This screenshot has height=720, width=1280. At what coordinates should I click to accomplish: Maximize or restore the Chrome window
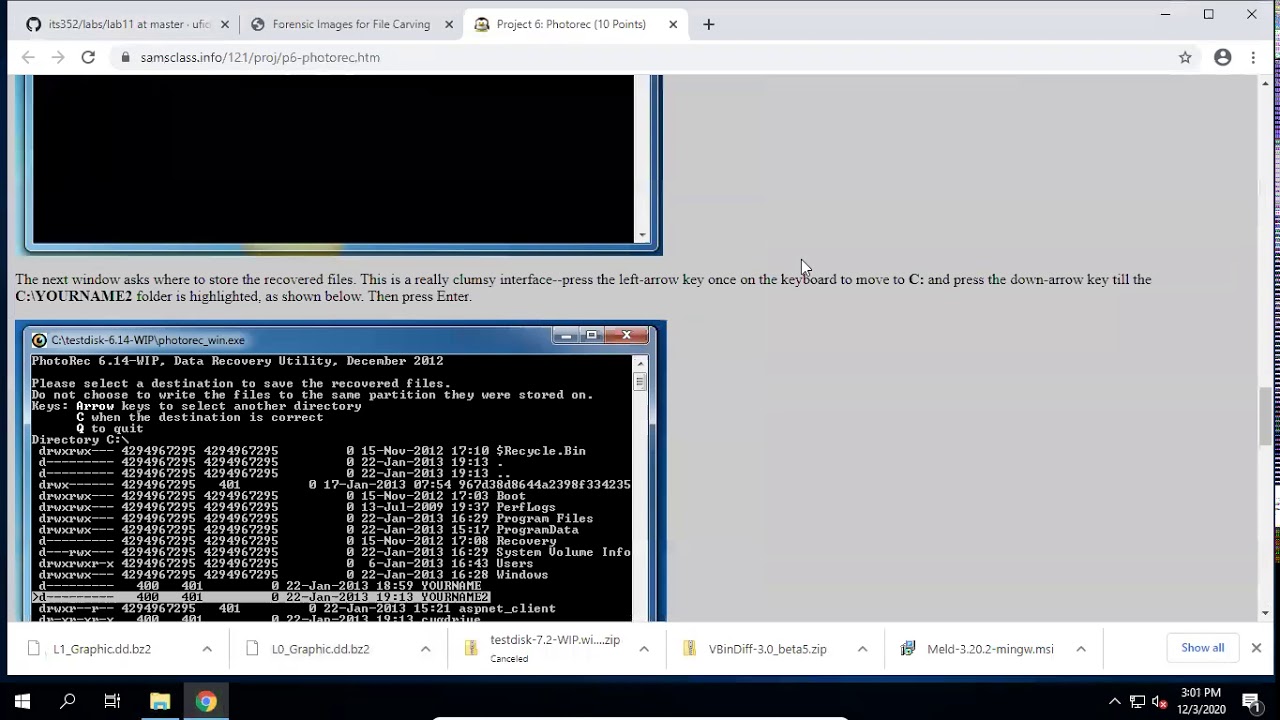(1208, 14)
